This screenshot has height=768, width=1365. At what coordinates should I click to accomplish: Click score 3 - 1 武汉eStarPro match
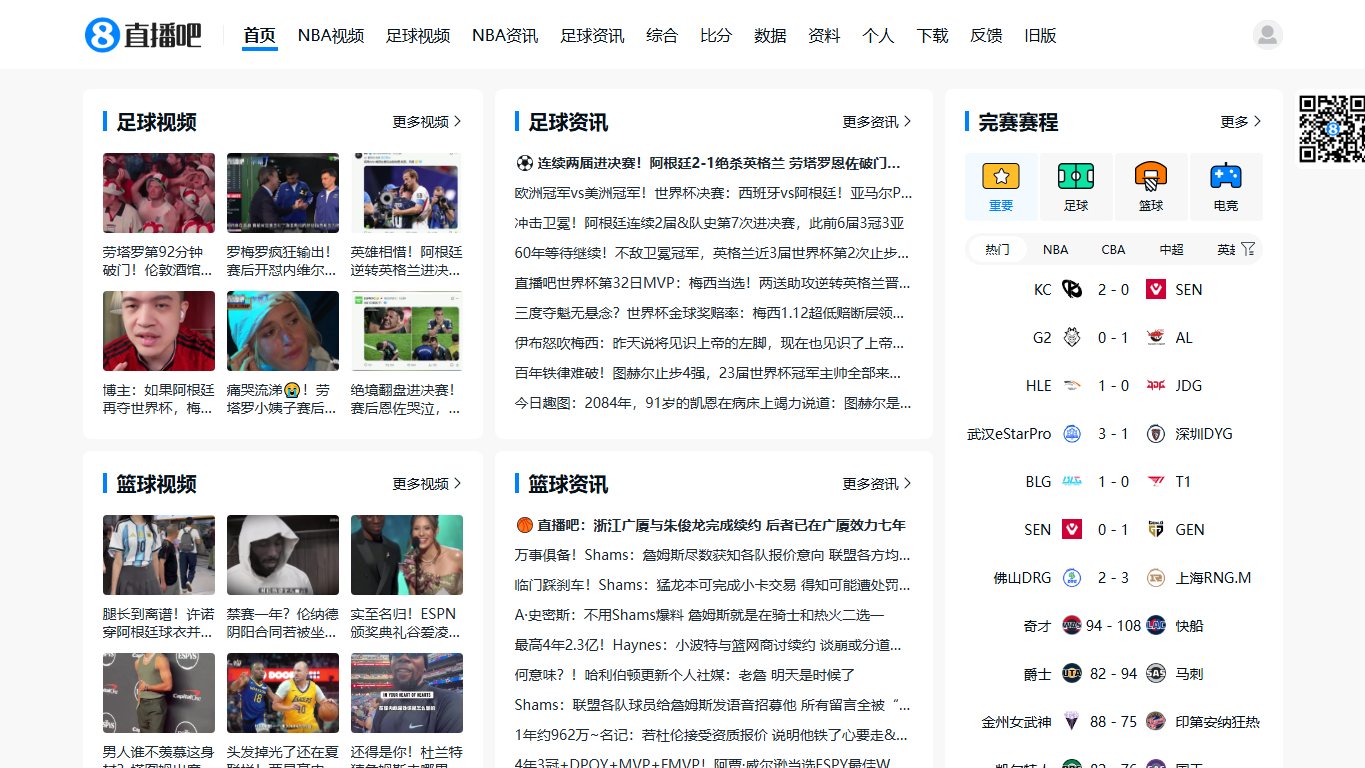coord(1113,434)
